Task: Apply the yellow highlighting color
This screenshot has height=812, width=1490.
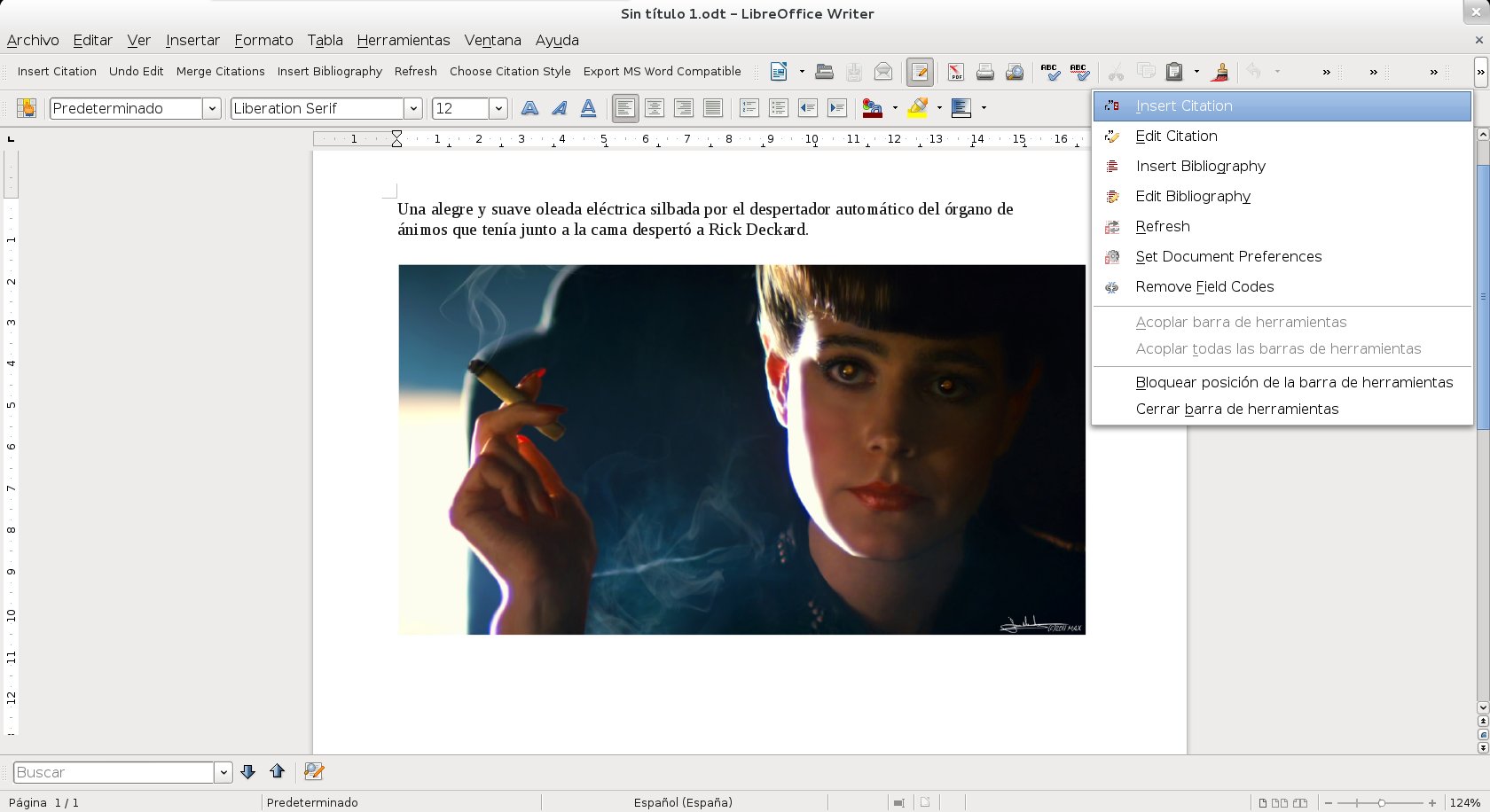Action: (918, 108)
